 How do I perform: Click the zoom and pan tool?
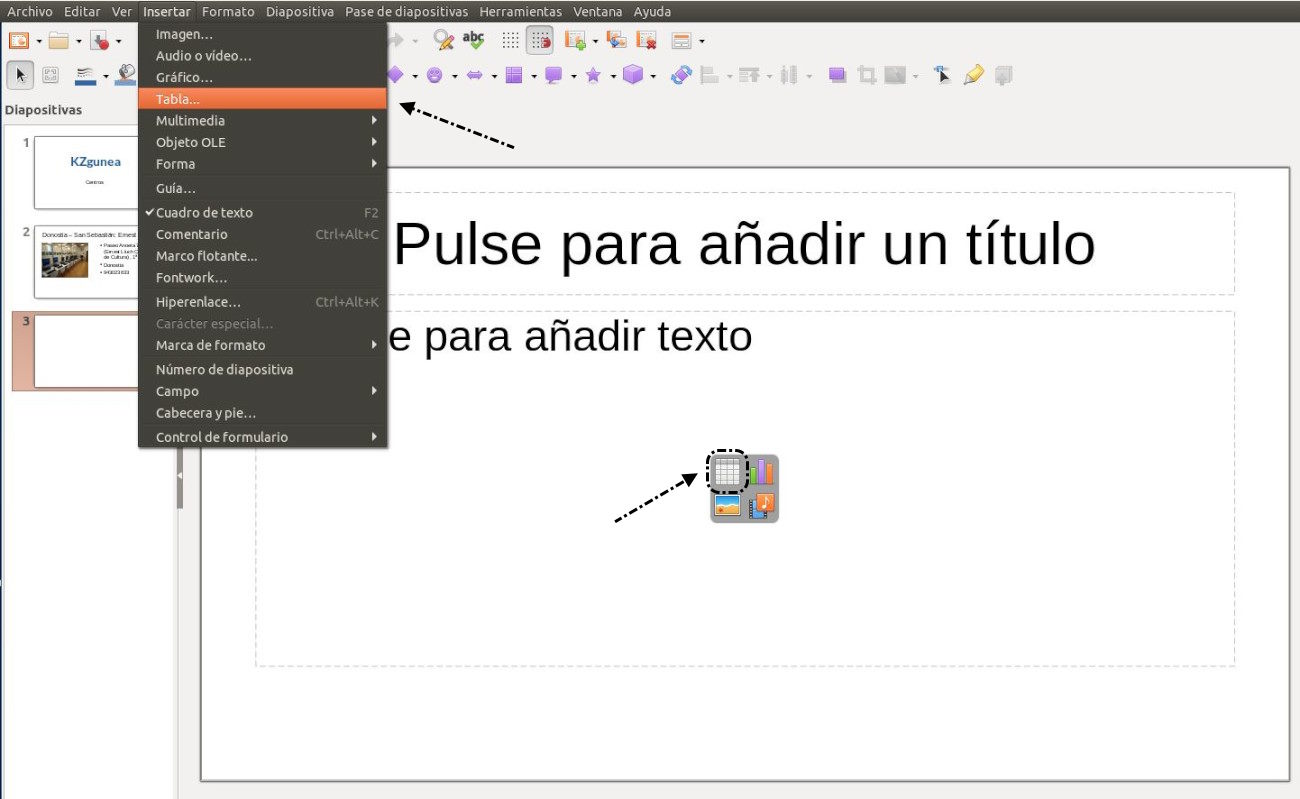tap(51, 74)
